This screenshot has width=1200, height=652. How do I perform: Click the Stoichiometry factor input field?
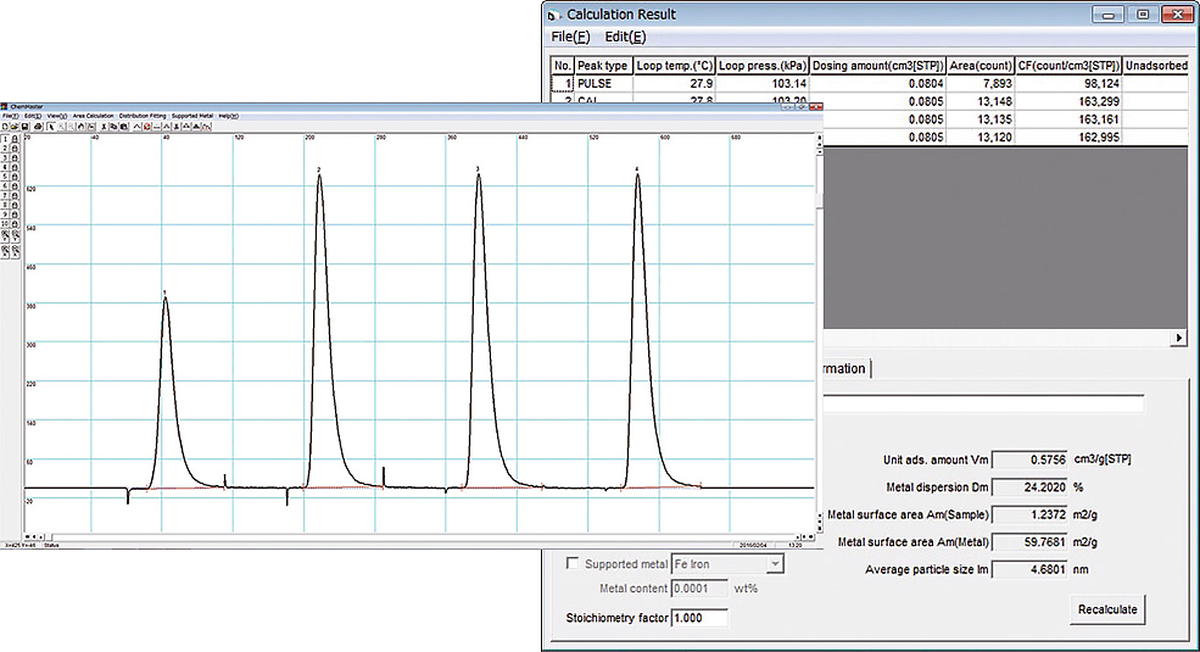point(700,618)
